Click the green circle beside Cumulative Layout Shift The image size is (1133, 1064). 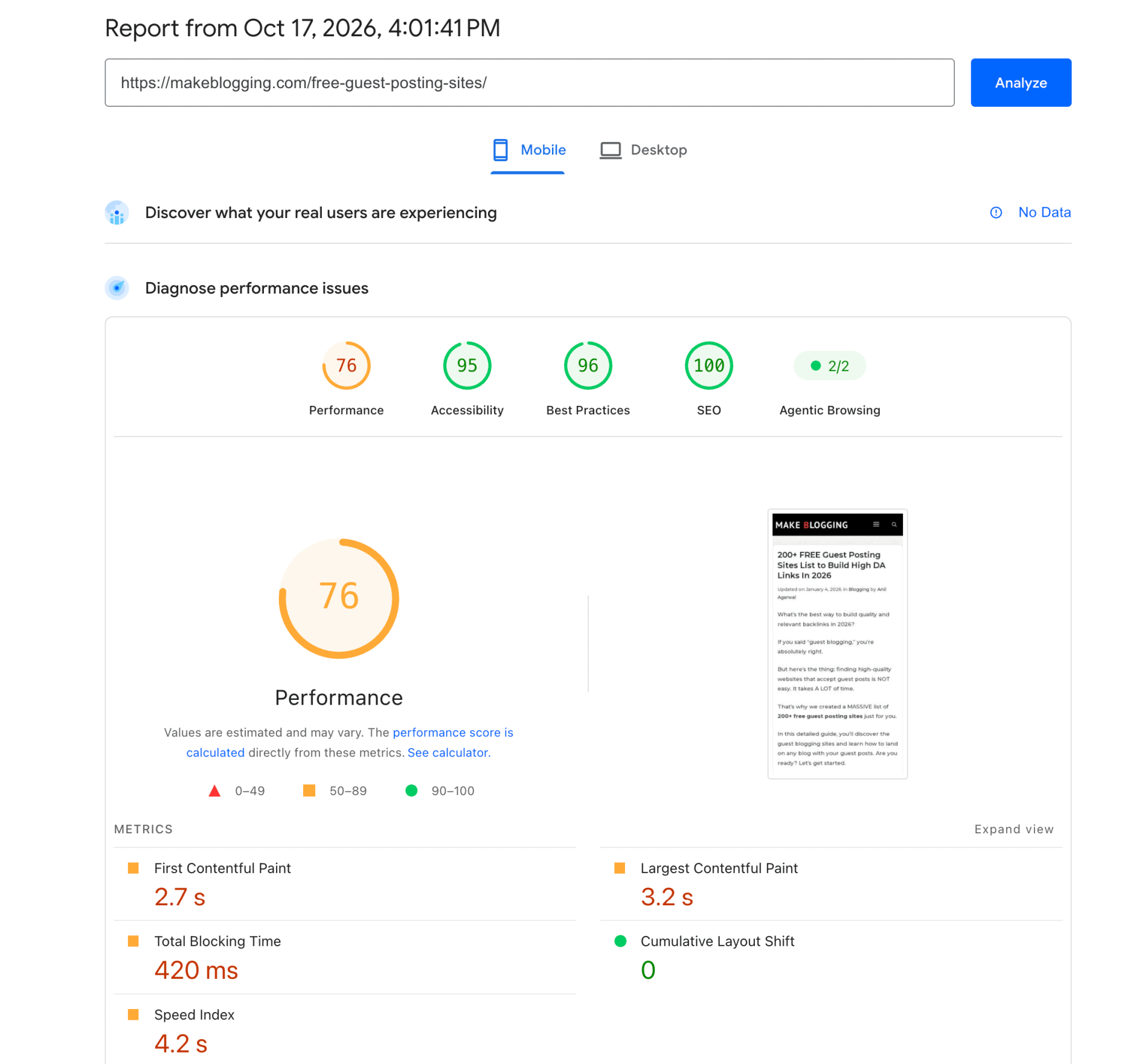pyautogui.click(x=620, y=941)
